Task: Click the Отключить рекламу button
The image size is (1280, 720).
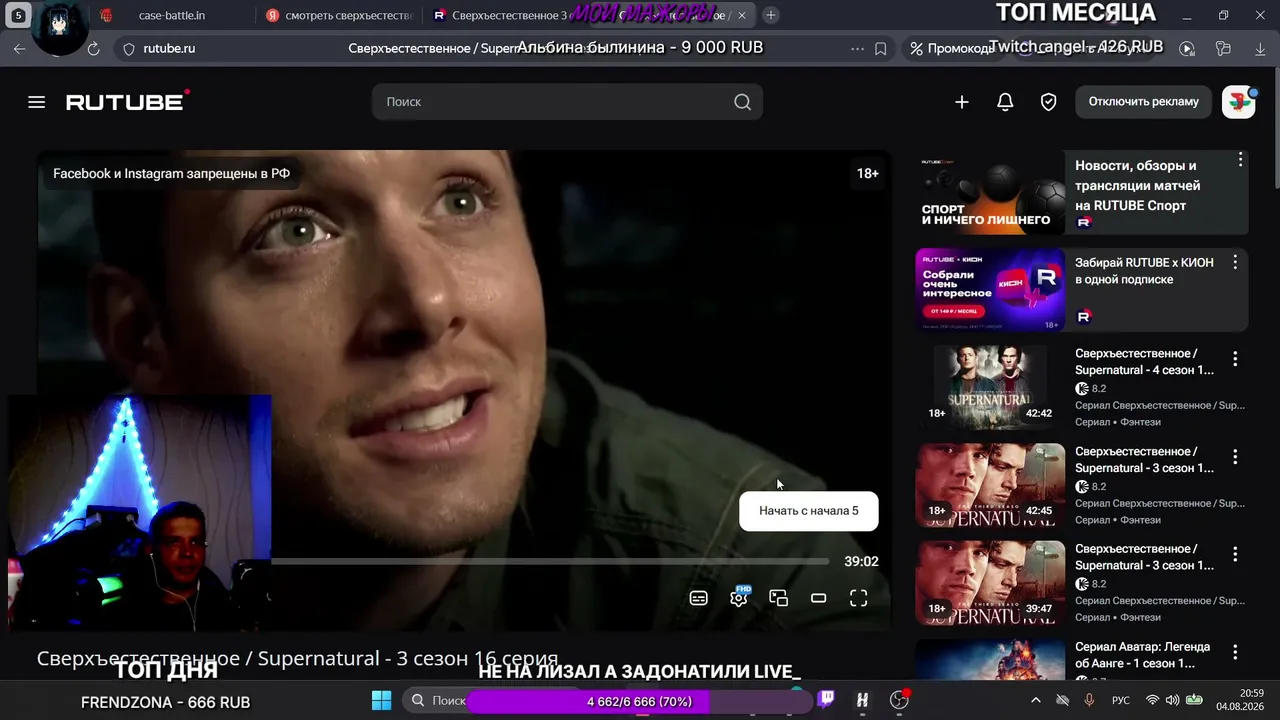Action: (x=1144, y=102)
